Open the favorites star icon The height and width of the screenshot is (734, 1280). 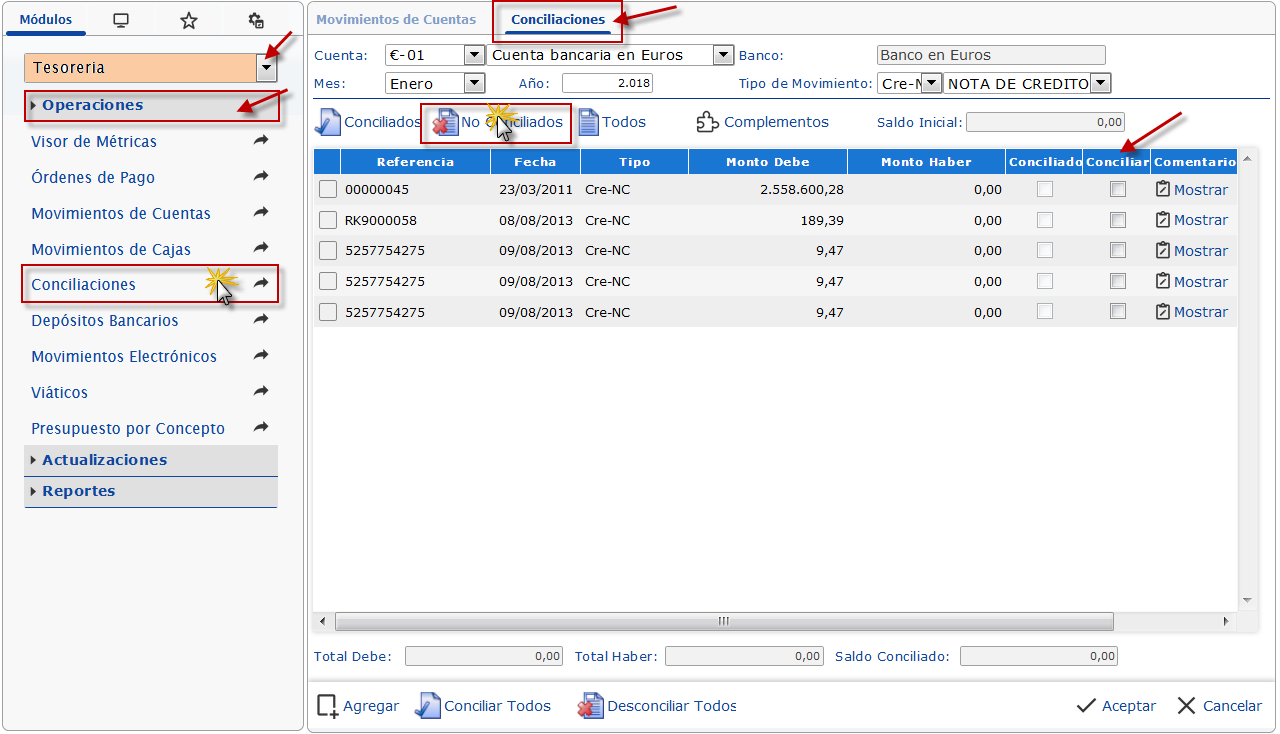click(188, 20)
